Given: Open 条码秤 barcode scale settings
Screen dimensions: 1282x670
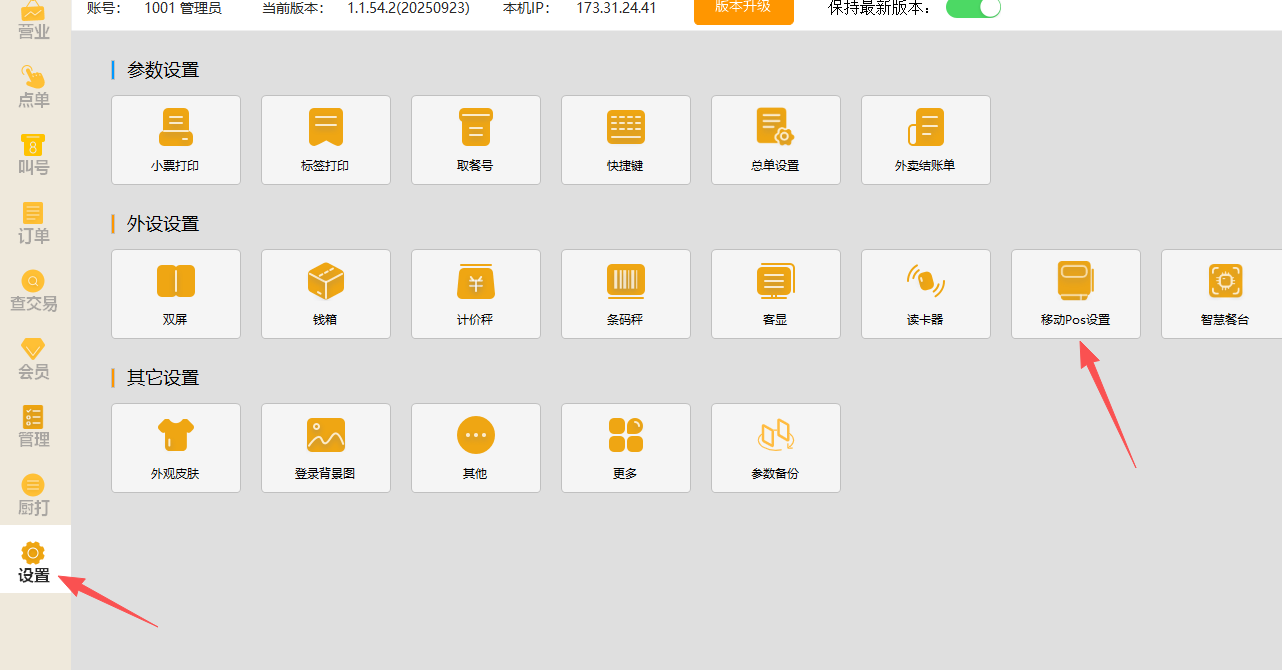Looking at the screenshot, I should click(x=626, y=294).
